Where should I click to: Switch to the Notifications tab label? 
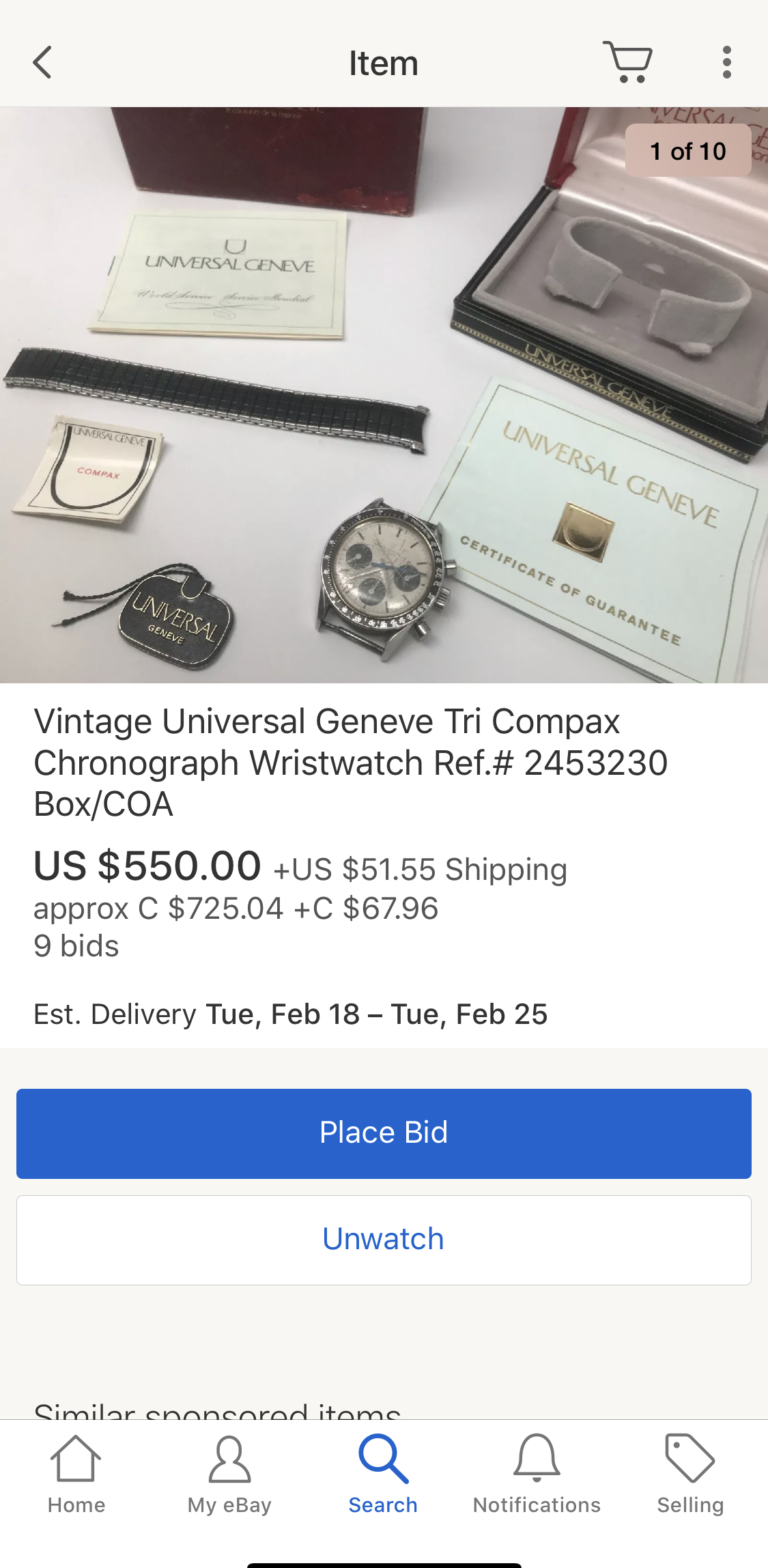537,1505
